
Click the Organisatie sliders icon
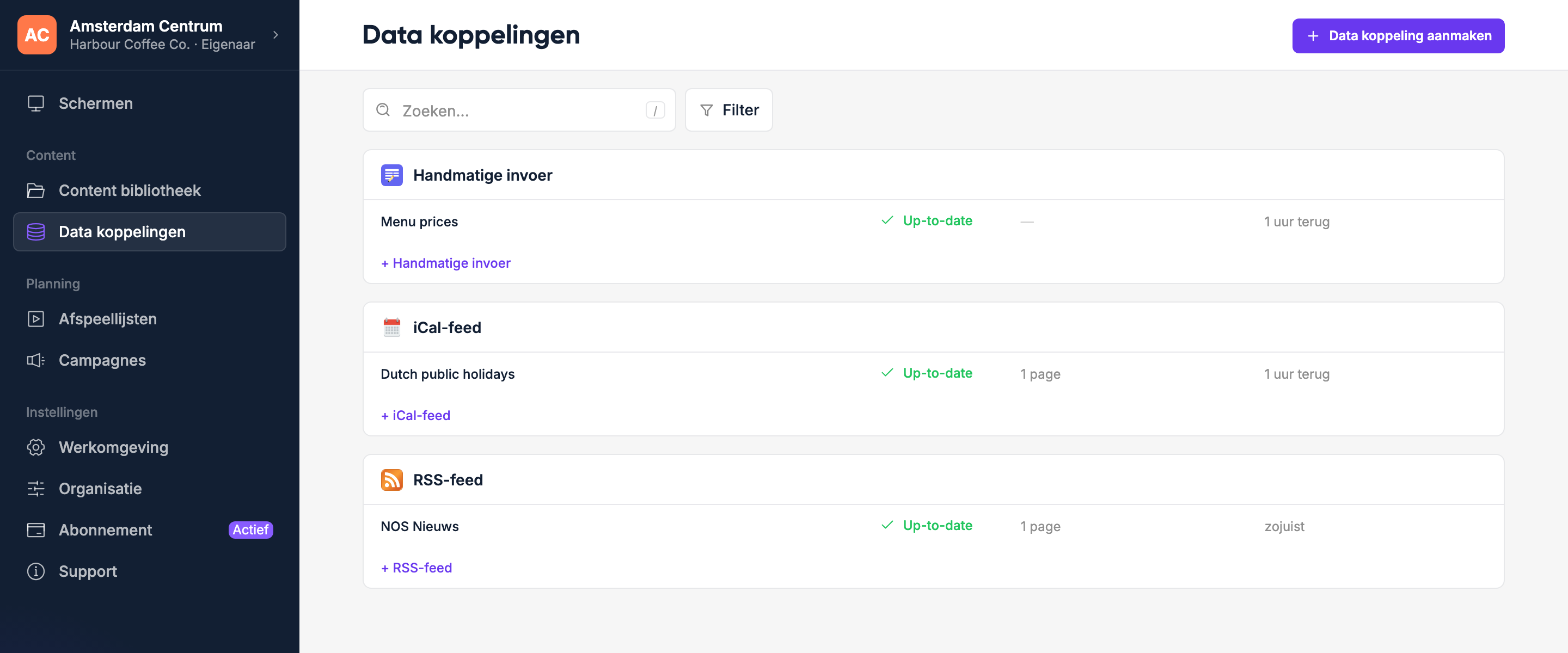(36, 489)
